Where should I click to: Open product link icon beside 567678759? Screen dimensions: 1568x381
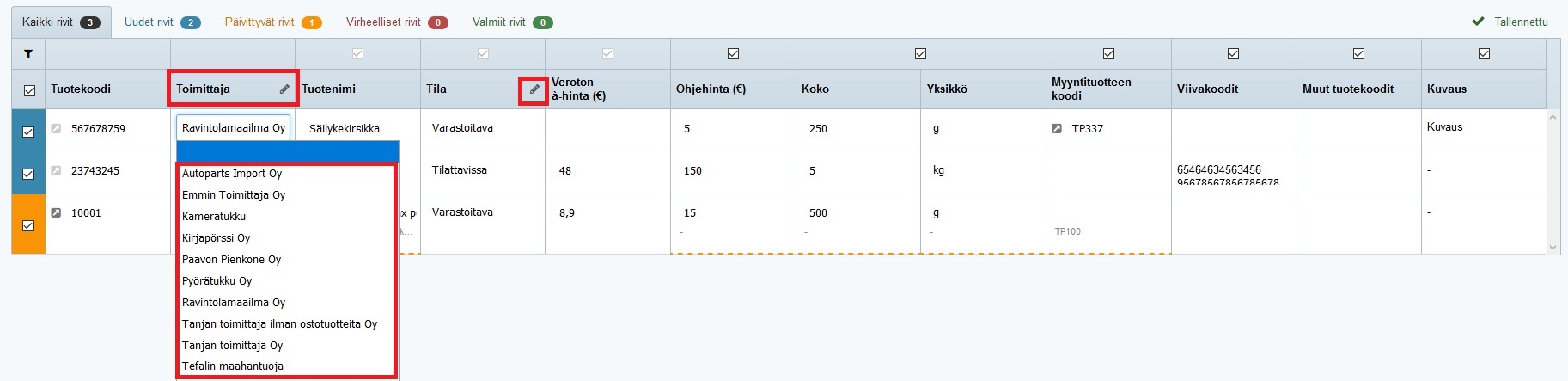(x=57, y=129)
